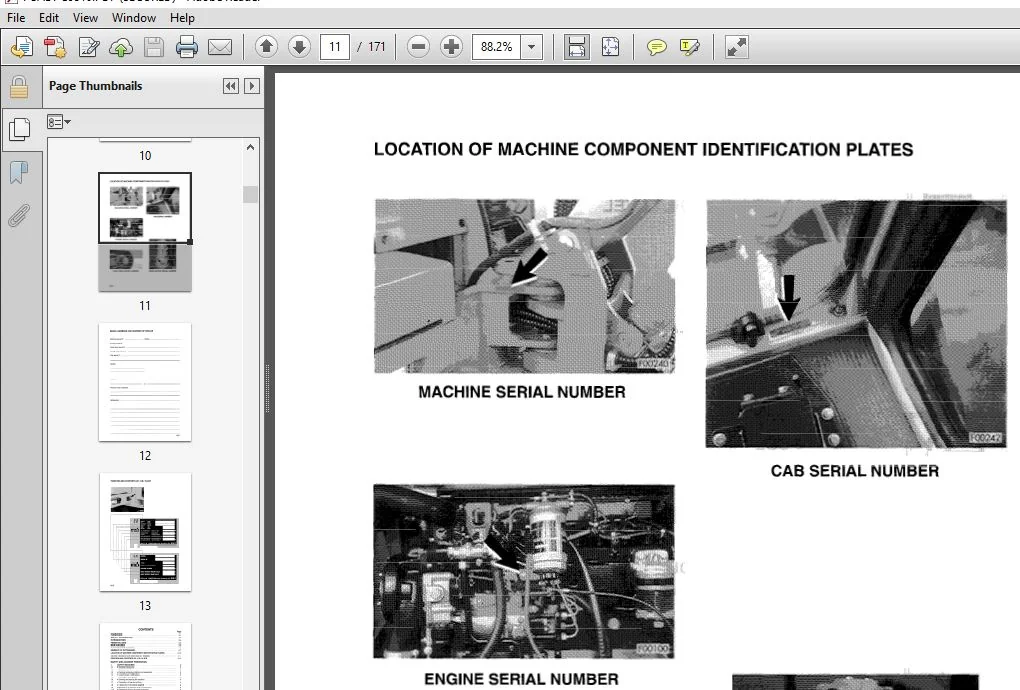Image resolution: width=1020 pixels, height=690 pixels.
Task: Click the cloud upload icon
Action: pos(121,47)
